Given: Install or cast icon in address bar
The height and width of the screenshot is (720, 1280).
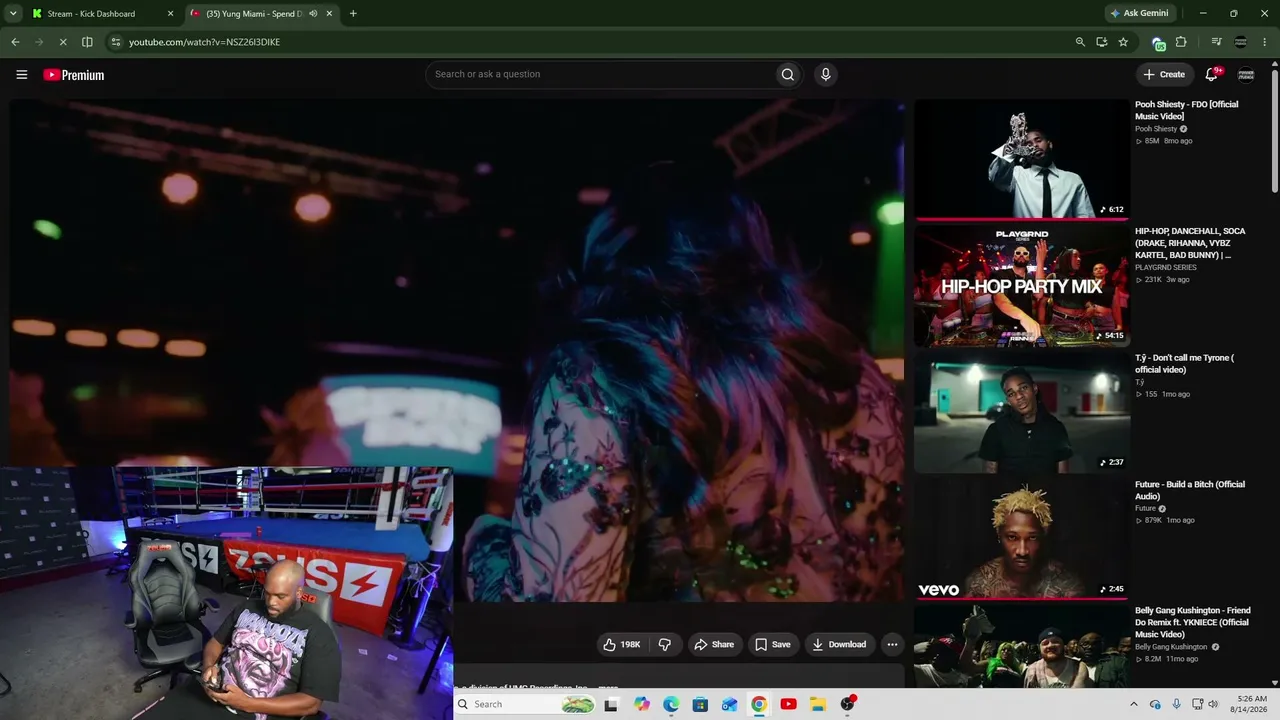Looking at the screenshot, I should point(1101,42).
